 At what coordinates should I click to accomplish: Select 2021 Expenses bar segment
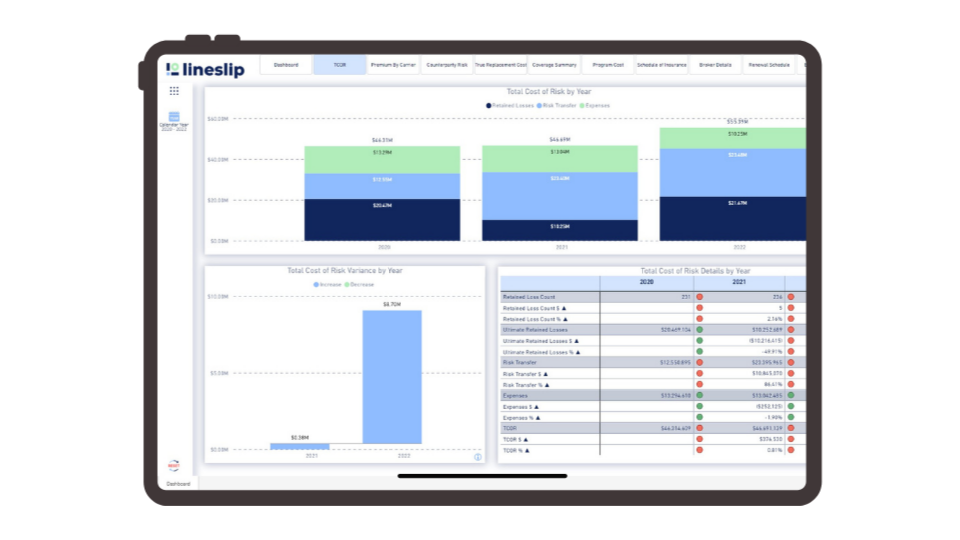[x=560, y=159]
